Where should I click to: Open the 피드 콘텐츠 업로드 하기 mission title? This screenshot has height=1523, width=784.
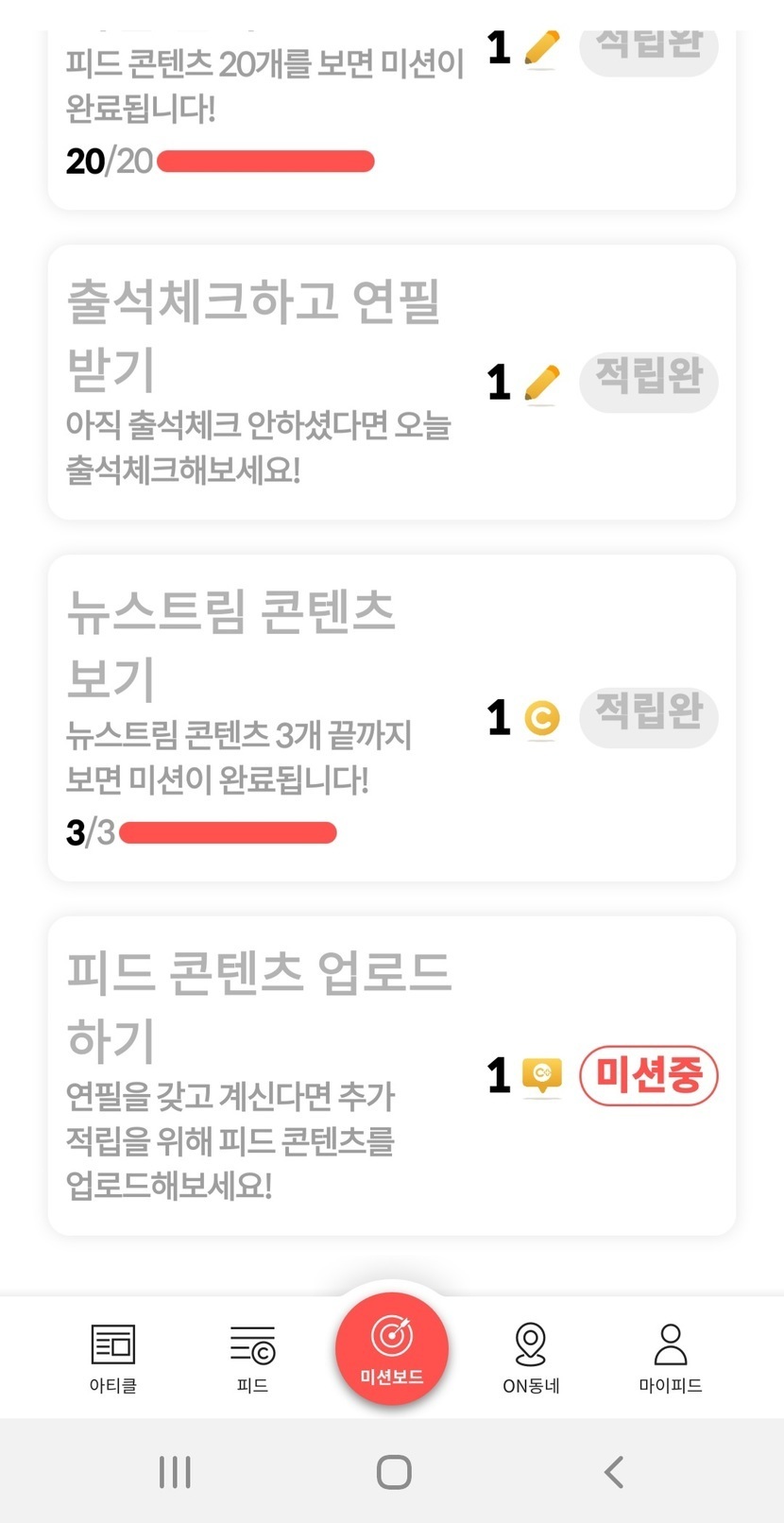[259, 1005]
